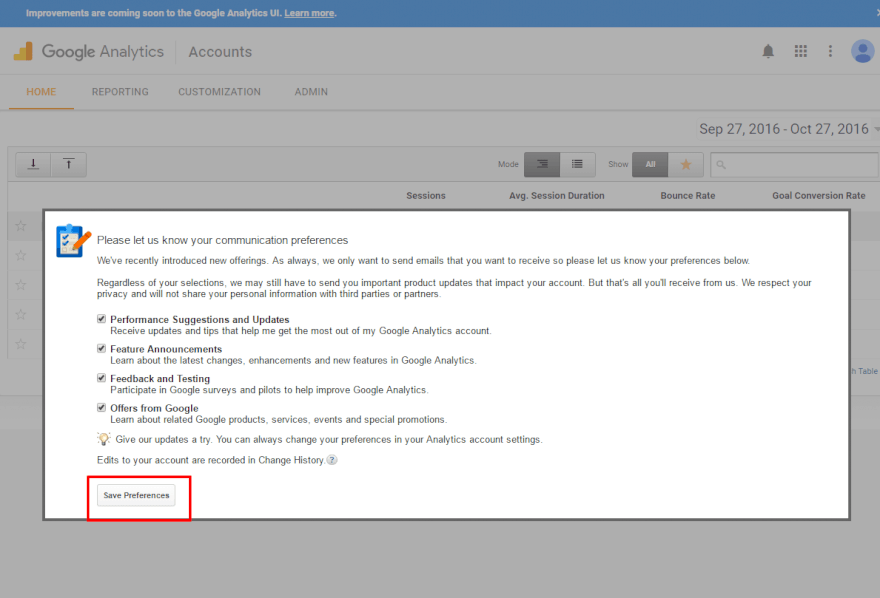The height and width of the screenshot is (598, 880).
Task: Open the three-dot more options menu
Action: pyautogui.click(x=830, y=51)
